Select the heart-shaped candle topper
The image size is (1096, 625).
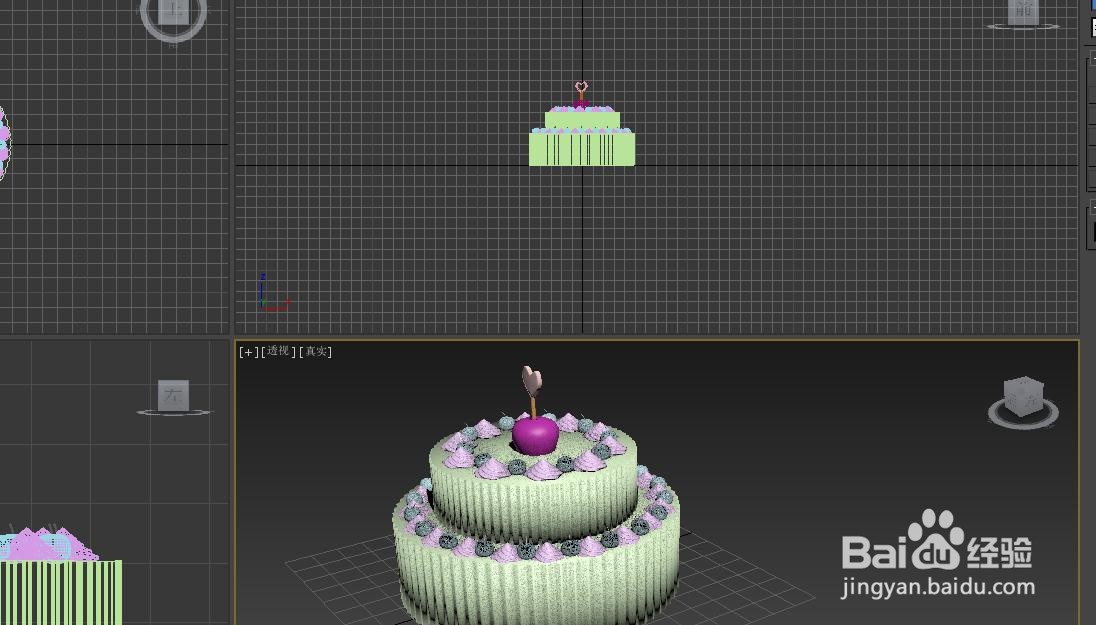tap(533, 381)
